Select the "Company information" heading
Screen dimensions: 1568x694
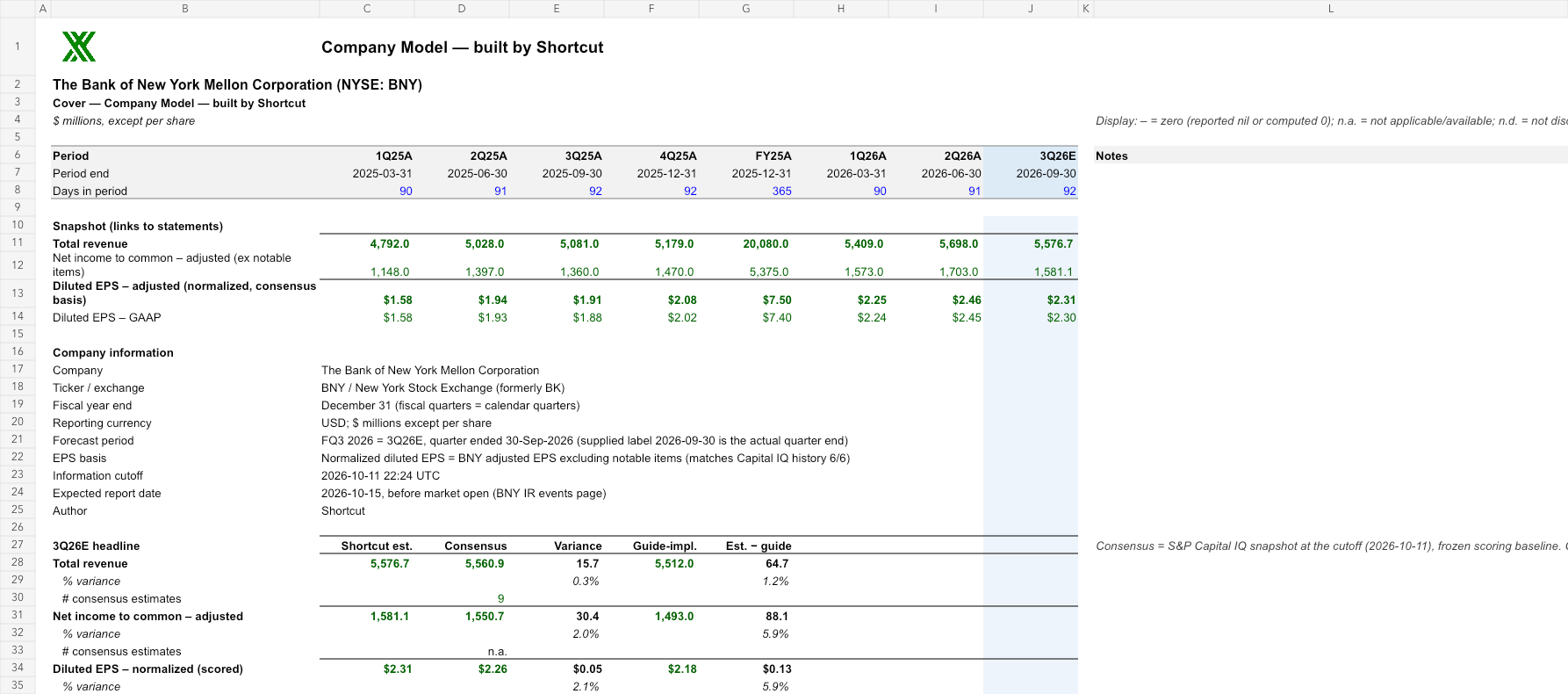[113, 352]
